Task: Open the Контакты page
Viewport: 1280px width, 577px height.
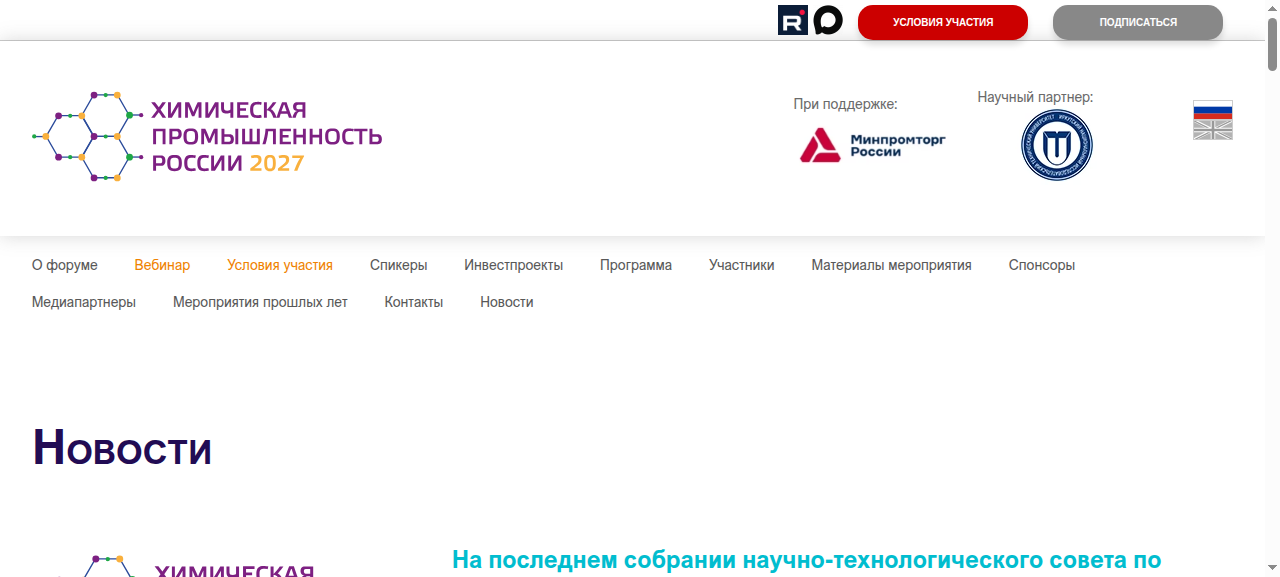Action: (x=414, y=302)
